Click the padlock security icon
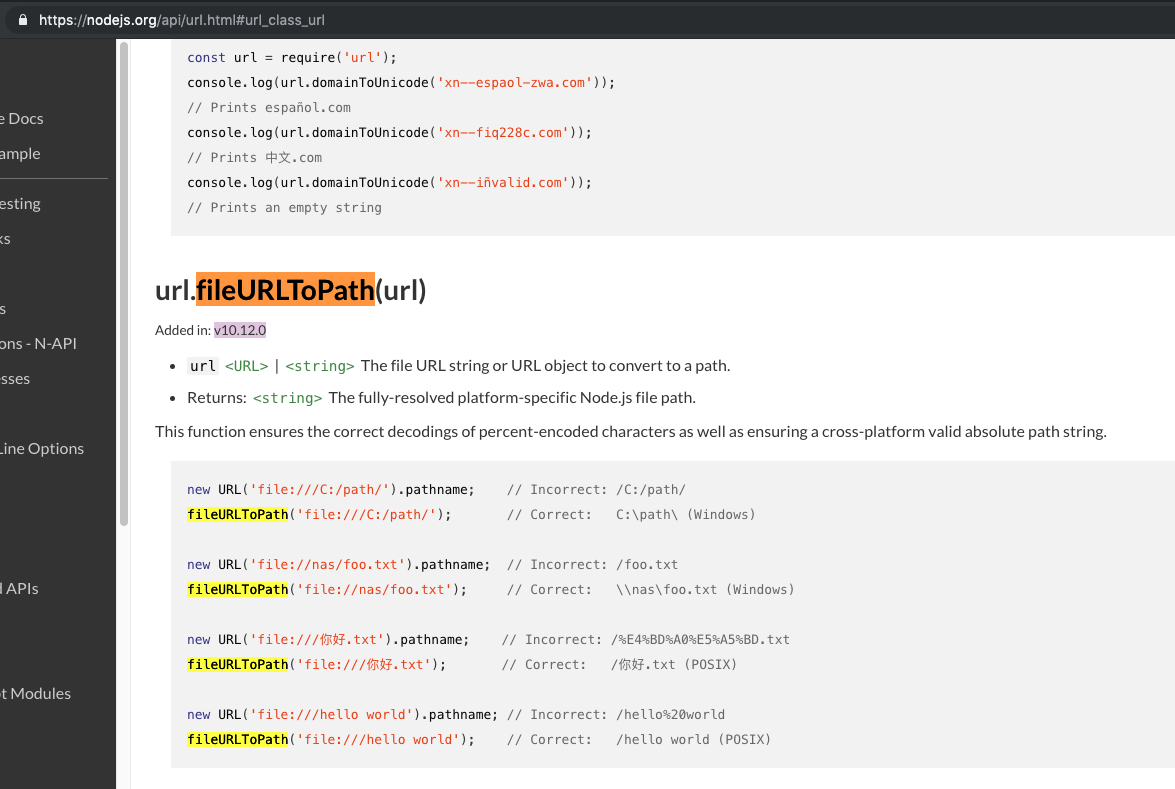Image resolution: width=1175 pixels, height=789 pixels. pyautogui.click(x=22, y=18)
